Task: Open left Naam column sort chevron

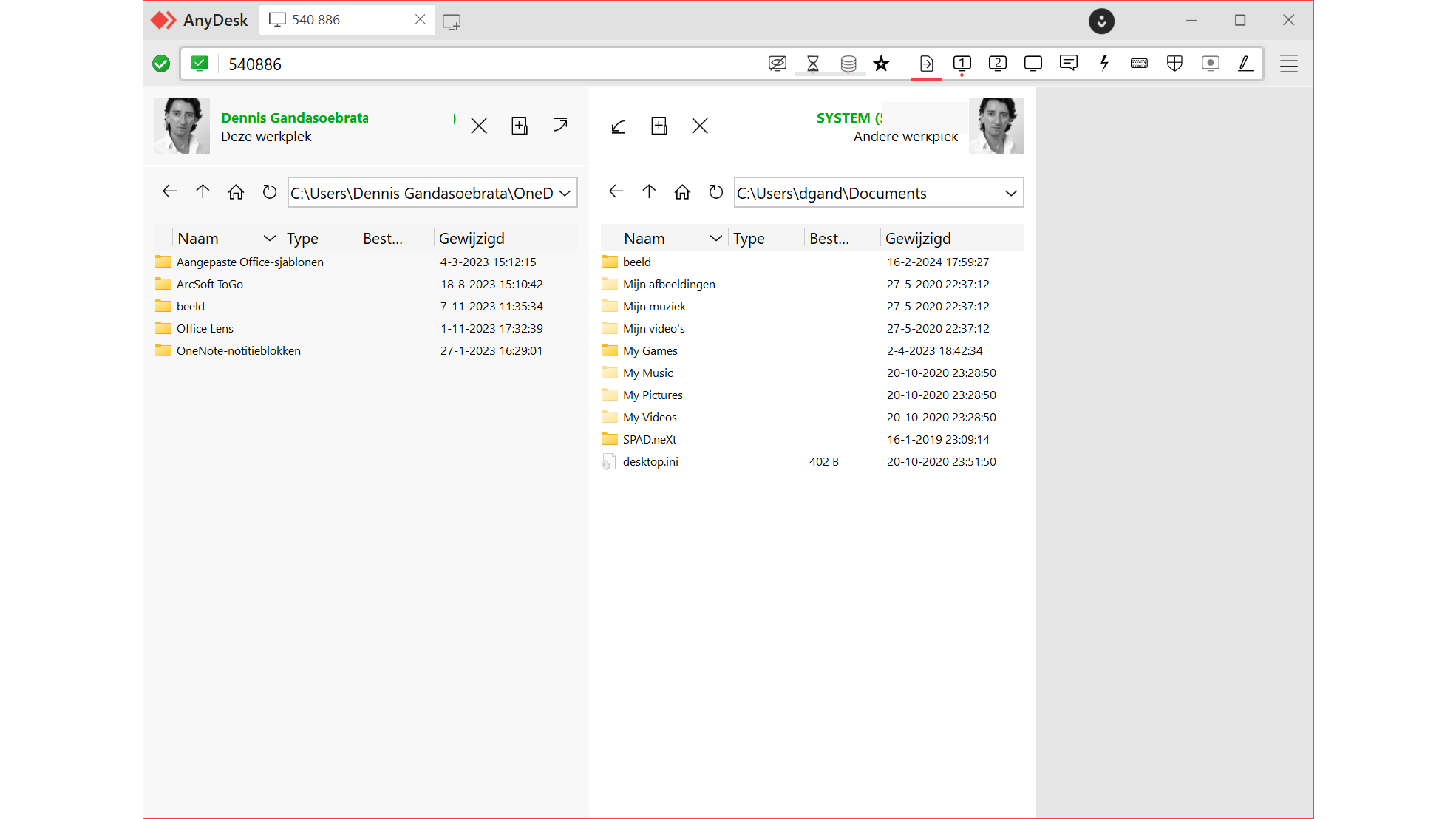Action: click(x=269, y=238)
